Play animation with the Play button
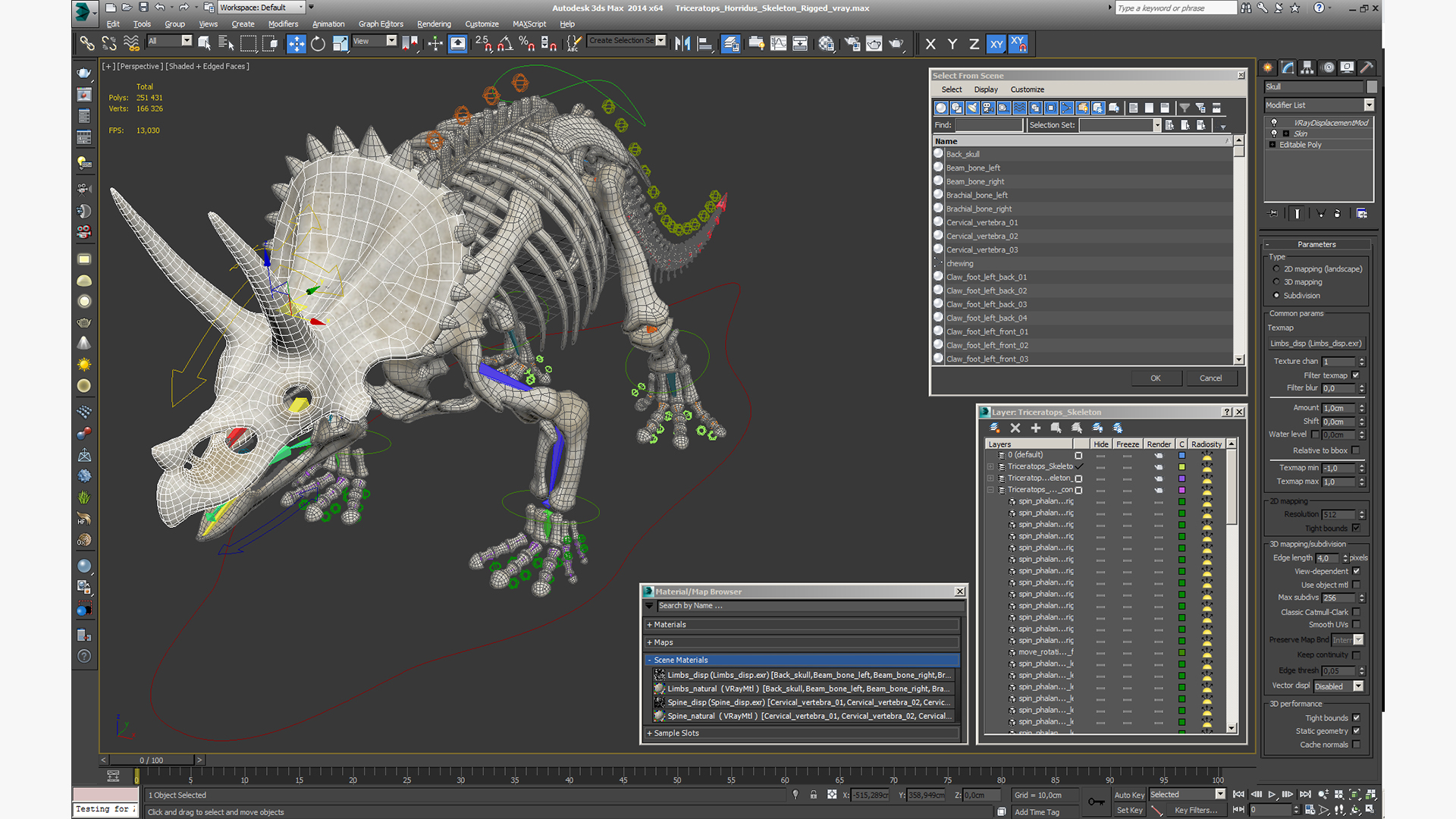The width and height of the screenshot is (1456, 819). (1272, 795)
